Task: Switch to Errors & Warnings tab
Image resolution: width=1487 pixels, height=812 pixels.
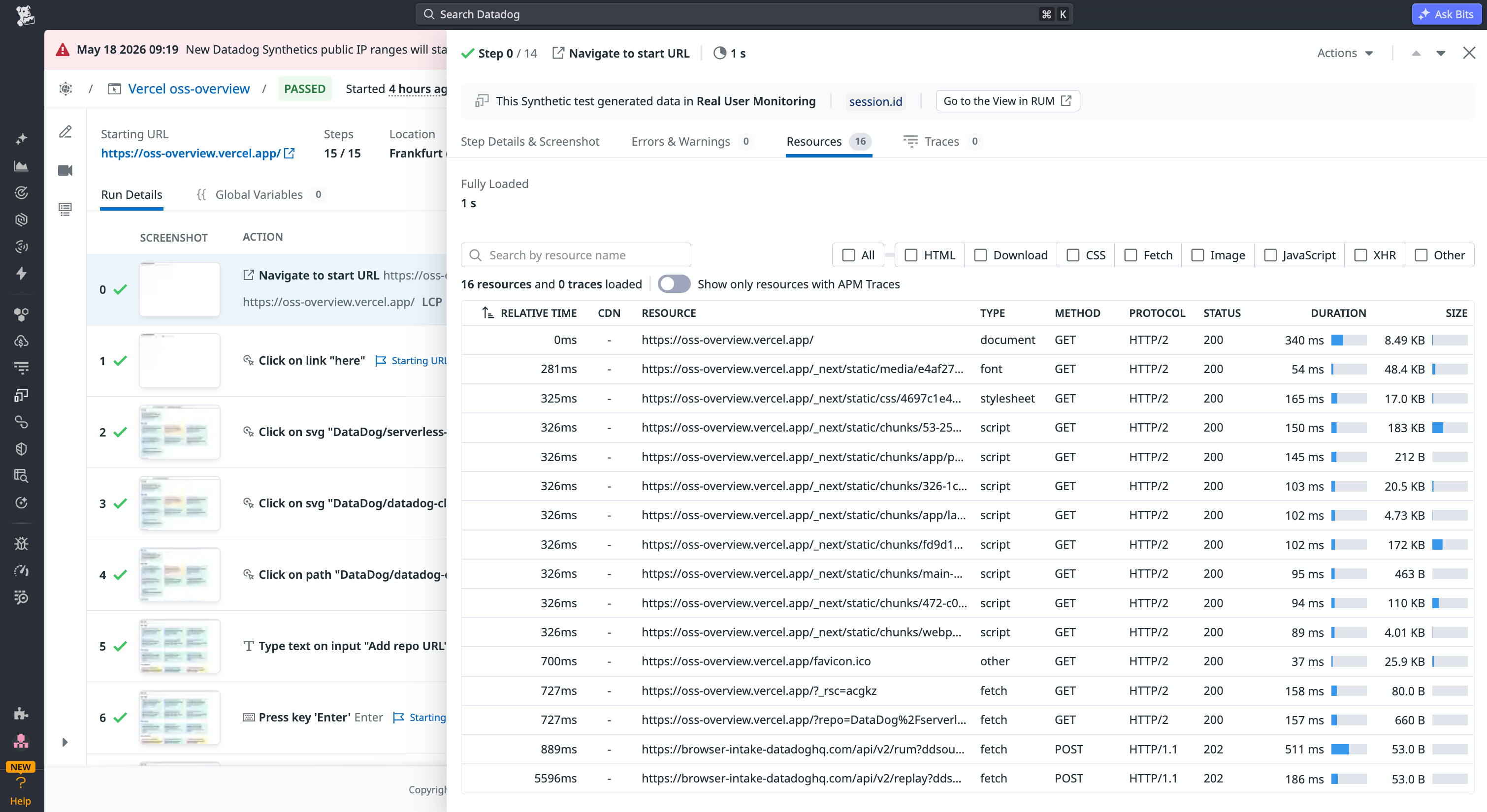Action: point(692,141)
